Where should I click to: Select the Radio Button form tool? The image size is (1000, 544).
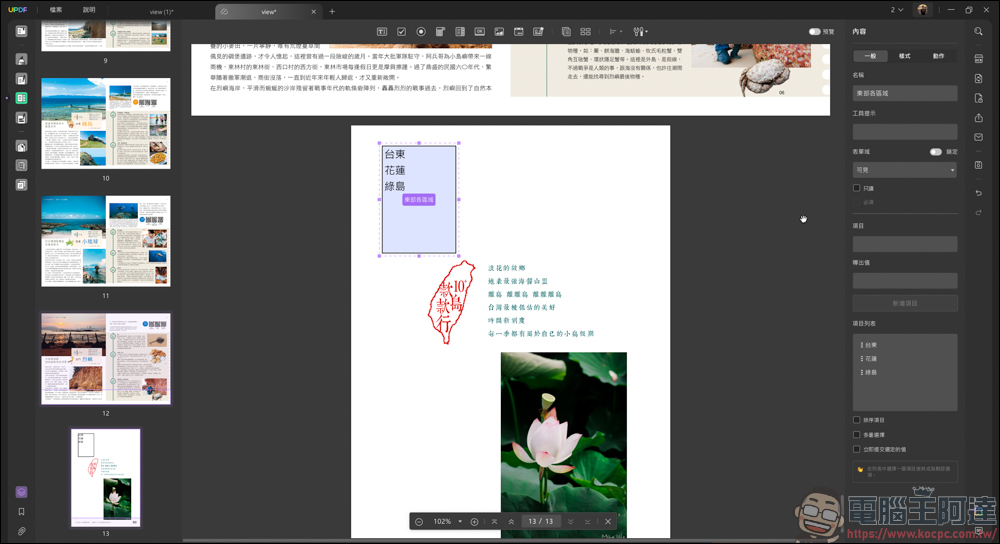pos(421,31)
